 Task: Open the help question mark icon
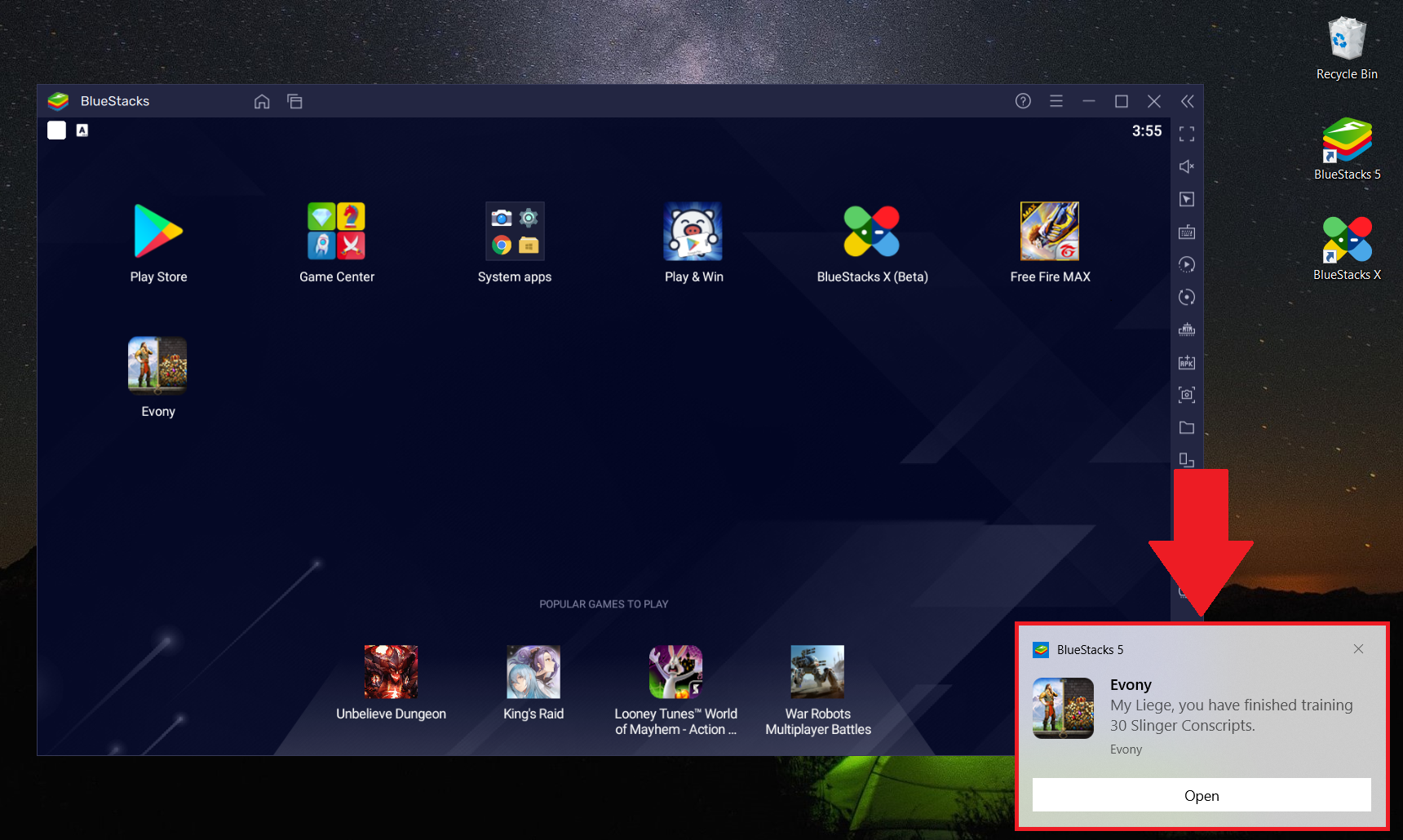[1023, 101]
